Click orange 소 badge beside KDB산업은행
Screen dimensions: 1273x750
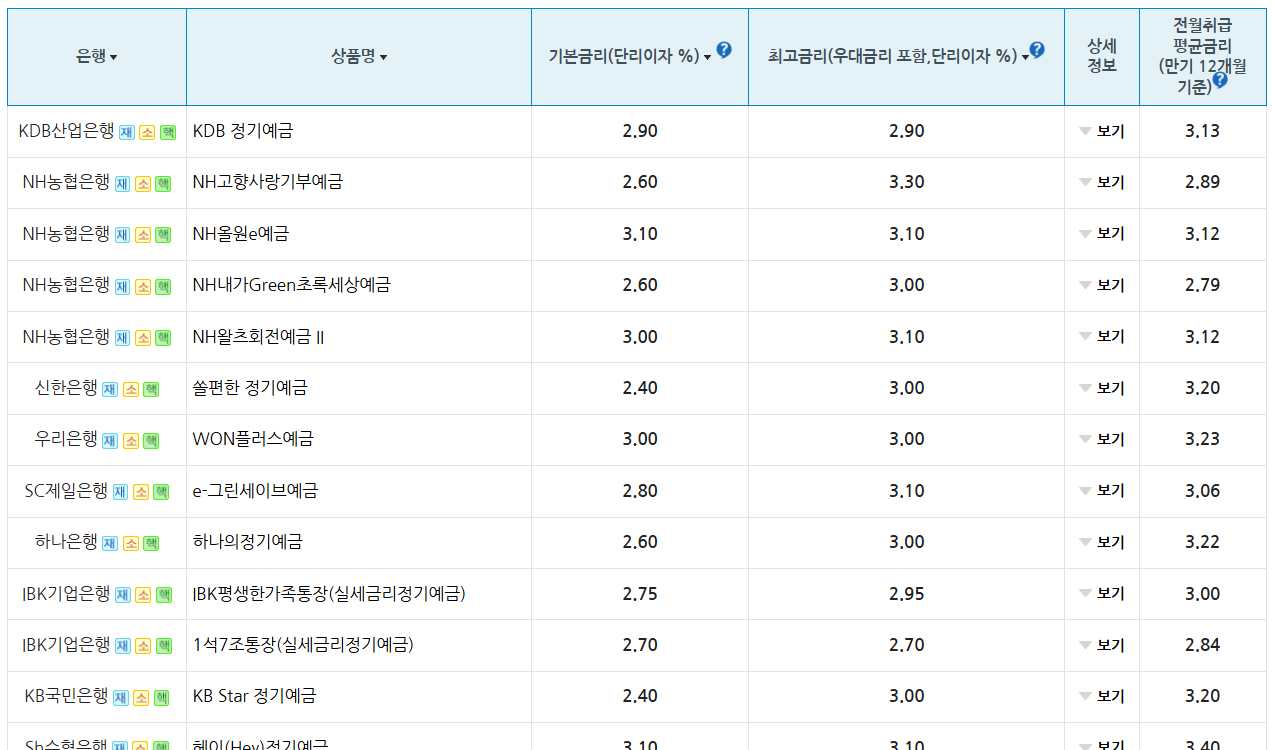tap(147, 132)
